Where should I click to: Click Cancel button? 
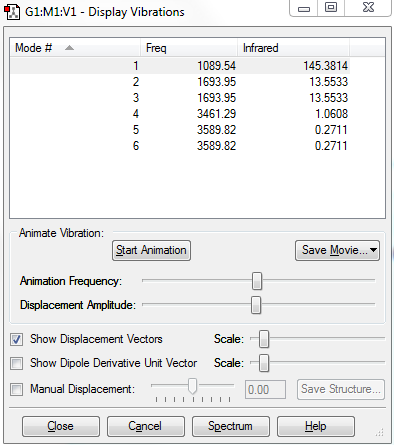click(146, 426)
